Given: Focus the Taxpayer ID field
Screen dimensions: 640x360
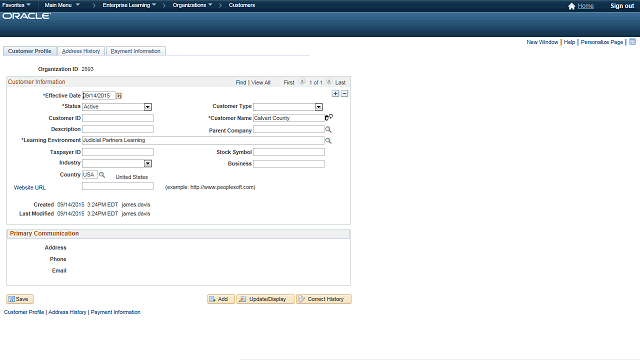Looking at the screenshot, I should tap(118, 152).
